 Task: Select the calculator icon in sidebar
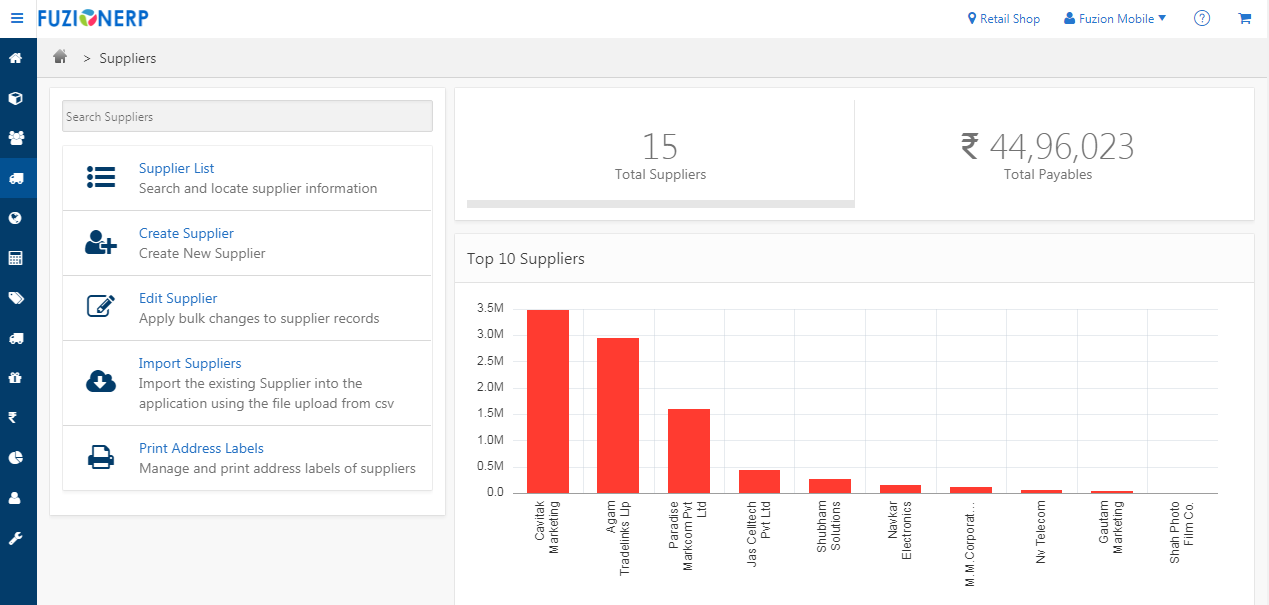[x=16, y=258]
